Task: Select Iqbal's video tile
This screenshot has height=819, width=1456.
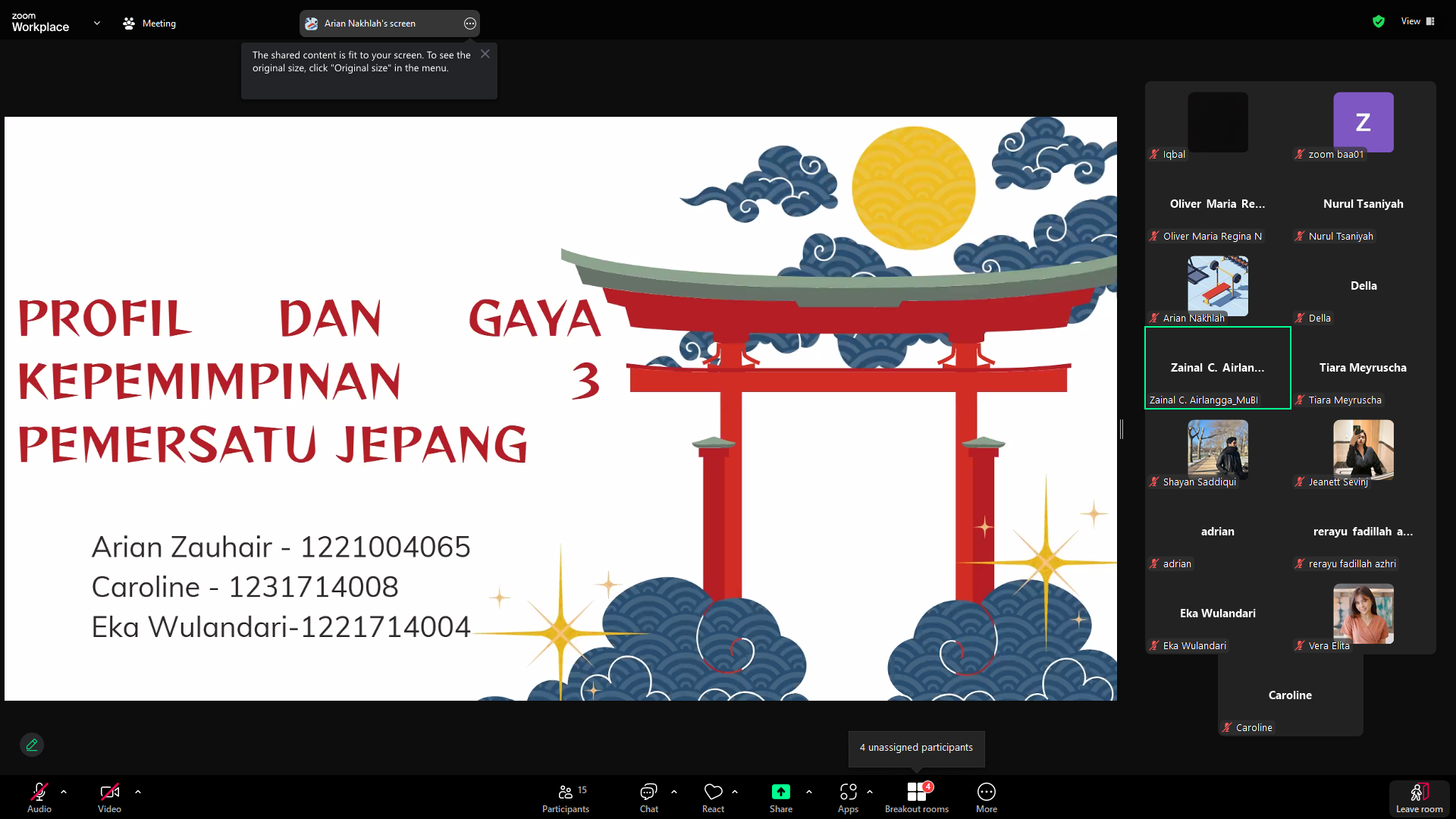Action: tap(1218, 121)
